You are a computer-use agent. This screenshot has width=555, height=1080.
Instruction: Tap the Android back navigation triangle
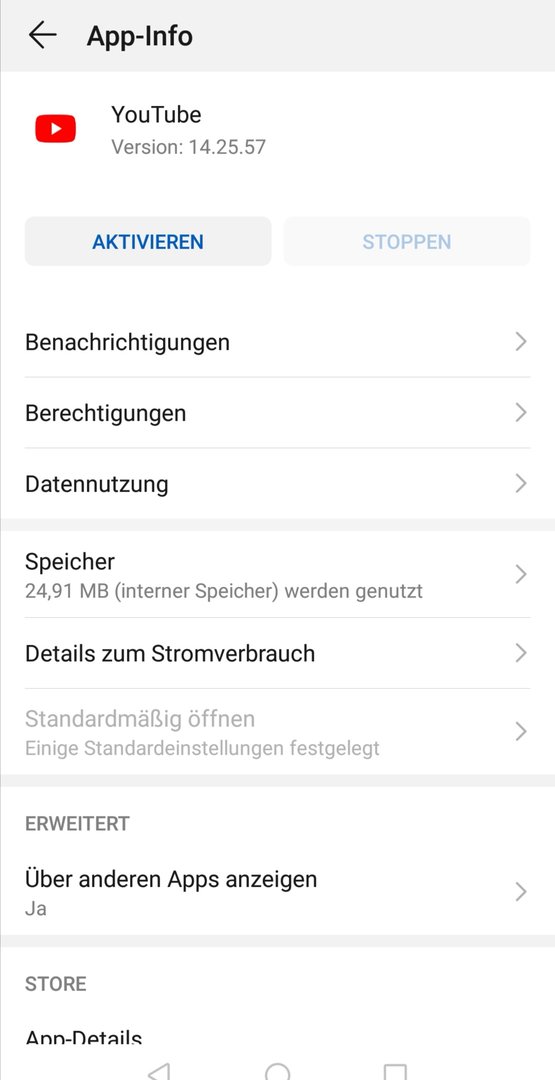tap(159, 1071)
